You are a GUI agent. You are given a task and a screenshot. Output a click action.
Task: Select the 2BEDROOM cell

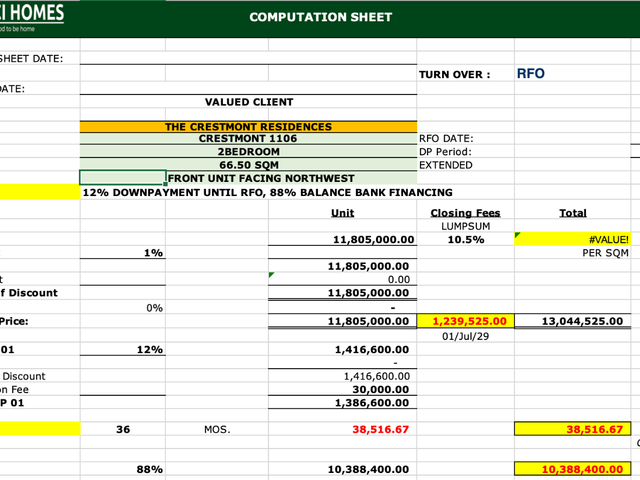tap(248, 151)
